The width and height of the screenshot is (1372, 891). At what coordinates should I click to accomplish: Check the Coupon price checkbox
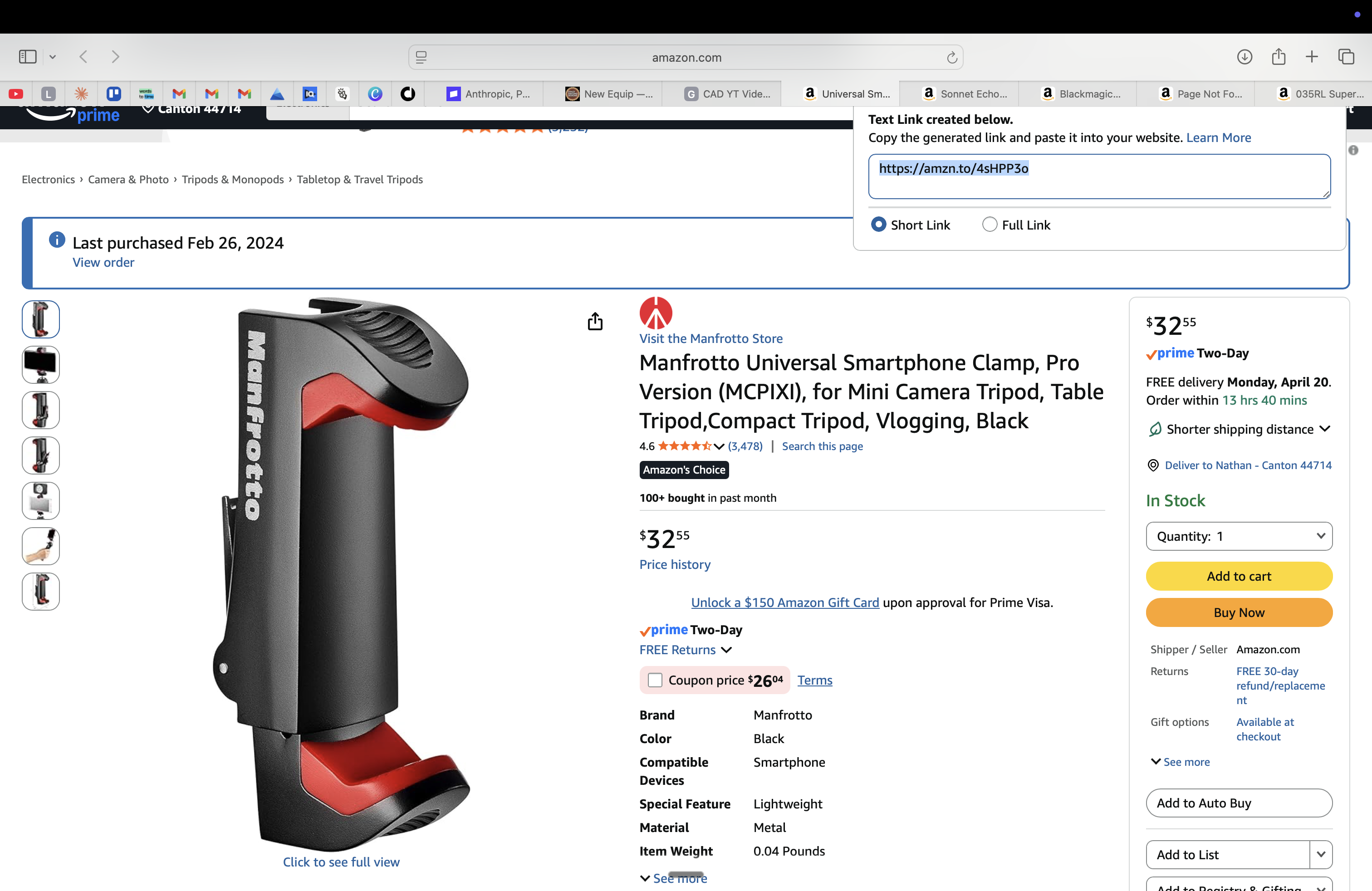(655, 680)
